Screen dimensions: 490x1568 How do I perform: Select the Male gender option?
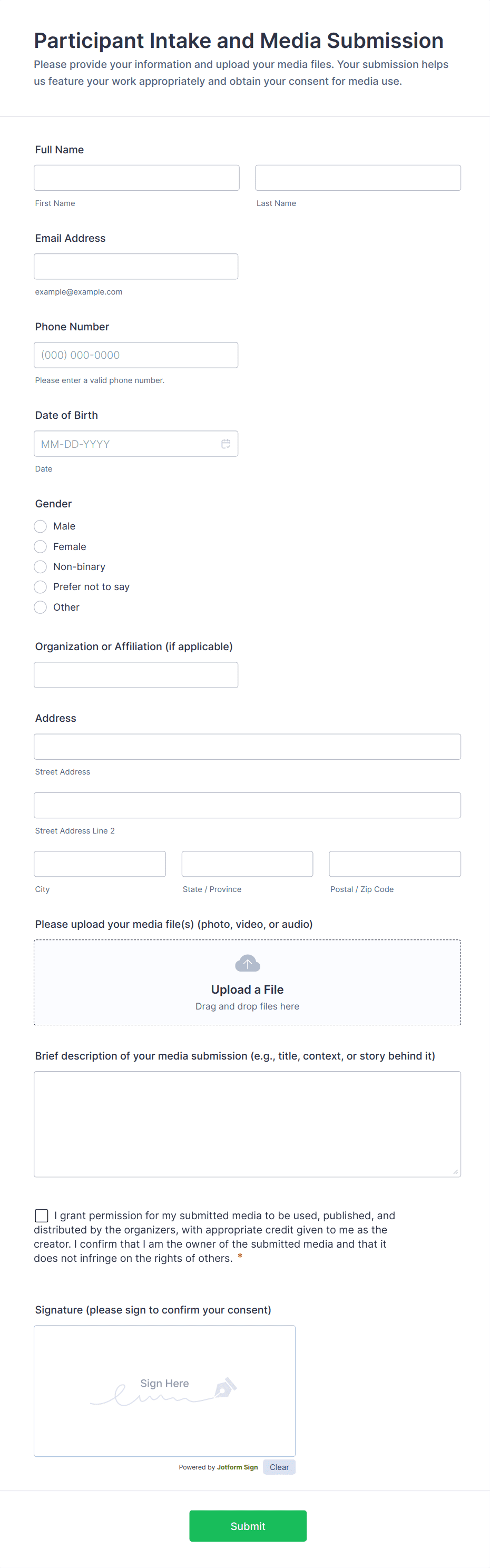40,526
